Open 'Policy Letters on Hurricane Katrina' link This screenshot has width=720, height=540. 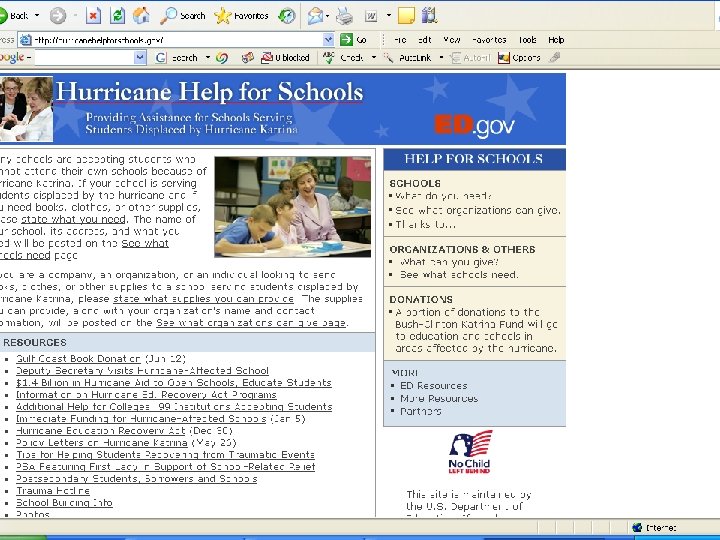pyautogui.click(x=102, y=443)
